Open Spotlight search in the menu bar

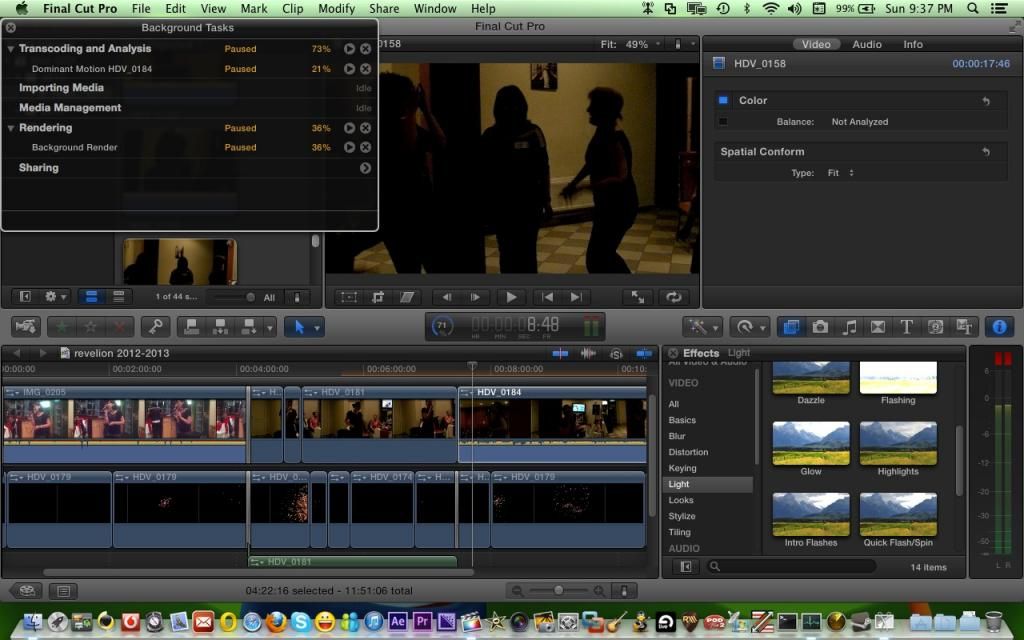click(x=972, y=8)
